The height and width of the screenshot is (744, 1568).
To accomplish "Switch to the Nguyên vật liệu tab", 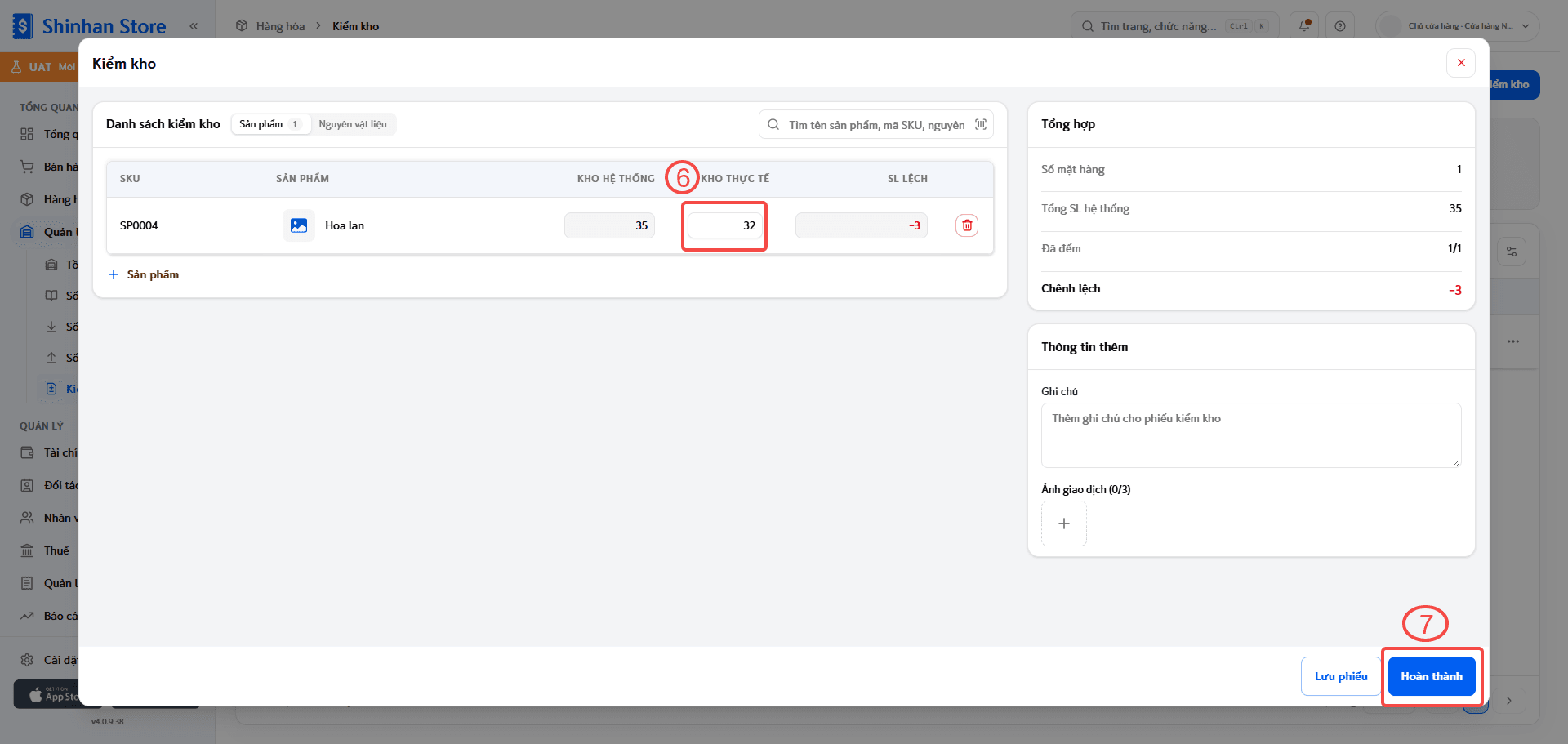I will (353, 124).
